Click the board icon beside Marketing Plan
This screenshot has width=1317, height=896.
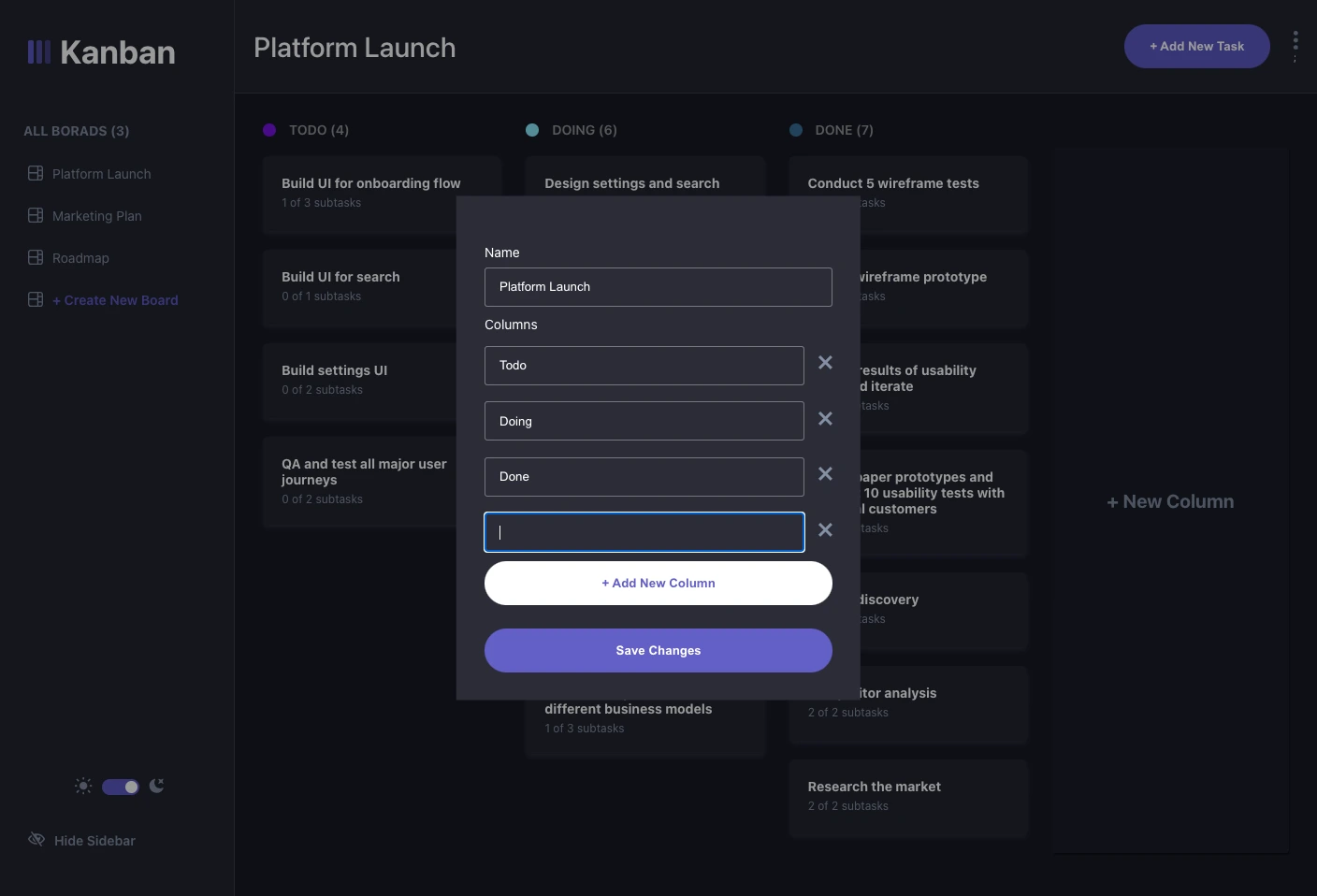pos(36,215)
